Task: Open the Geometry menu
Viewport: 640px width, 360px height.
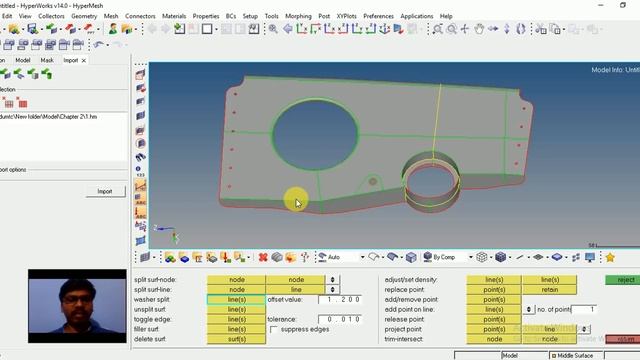Action: (84, 16)
